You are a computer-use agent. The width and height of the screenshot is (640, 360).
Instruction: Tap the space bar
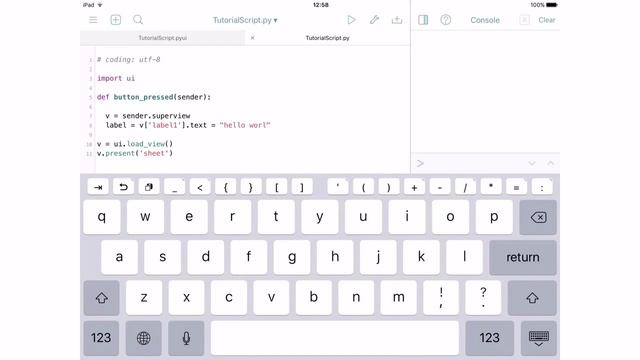coord(335,338)
